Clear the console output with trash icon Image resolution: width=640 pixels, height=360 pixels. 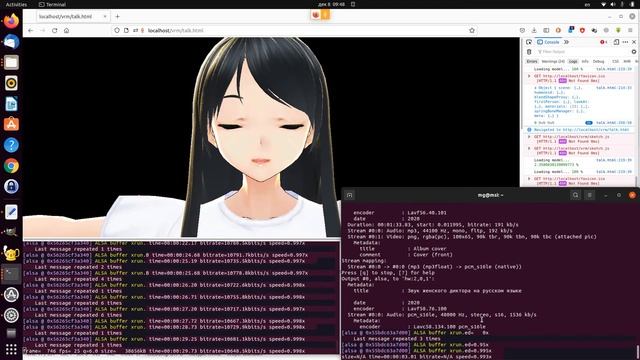pos(529,52)
